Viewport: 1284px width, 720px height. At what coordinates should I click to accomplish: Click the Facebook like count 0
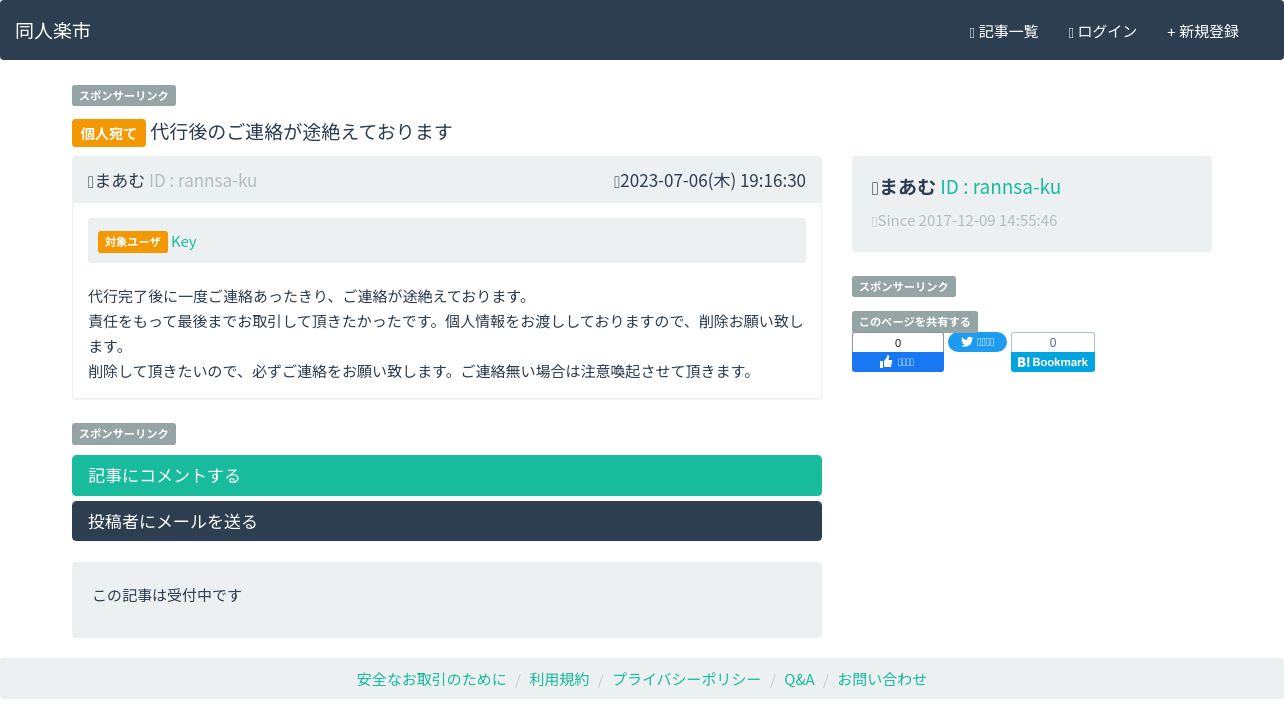click(x=898, y=343)
